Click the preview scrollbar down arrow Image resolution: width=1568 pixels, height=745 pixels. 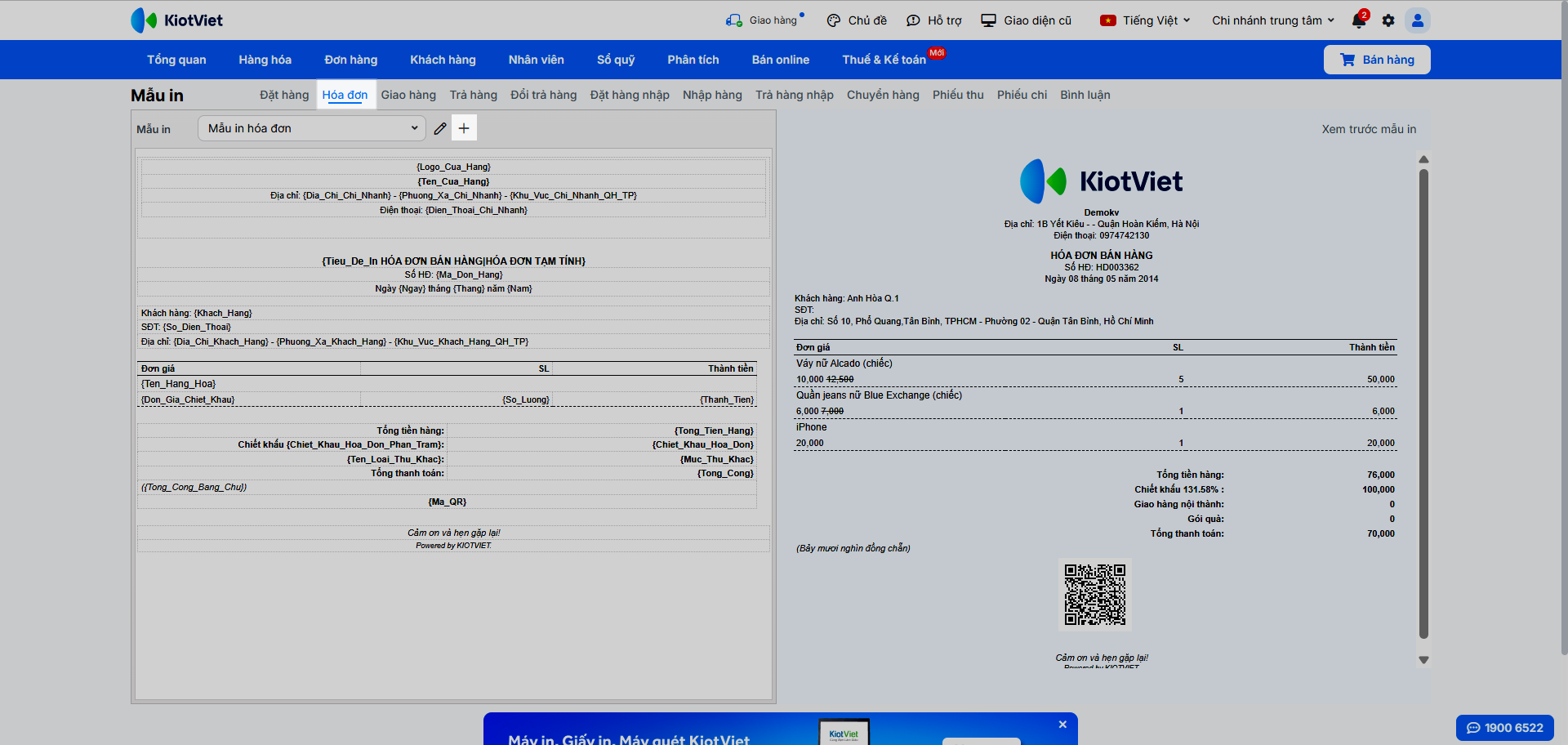pos(1423,660)
